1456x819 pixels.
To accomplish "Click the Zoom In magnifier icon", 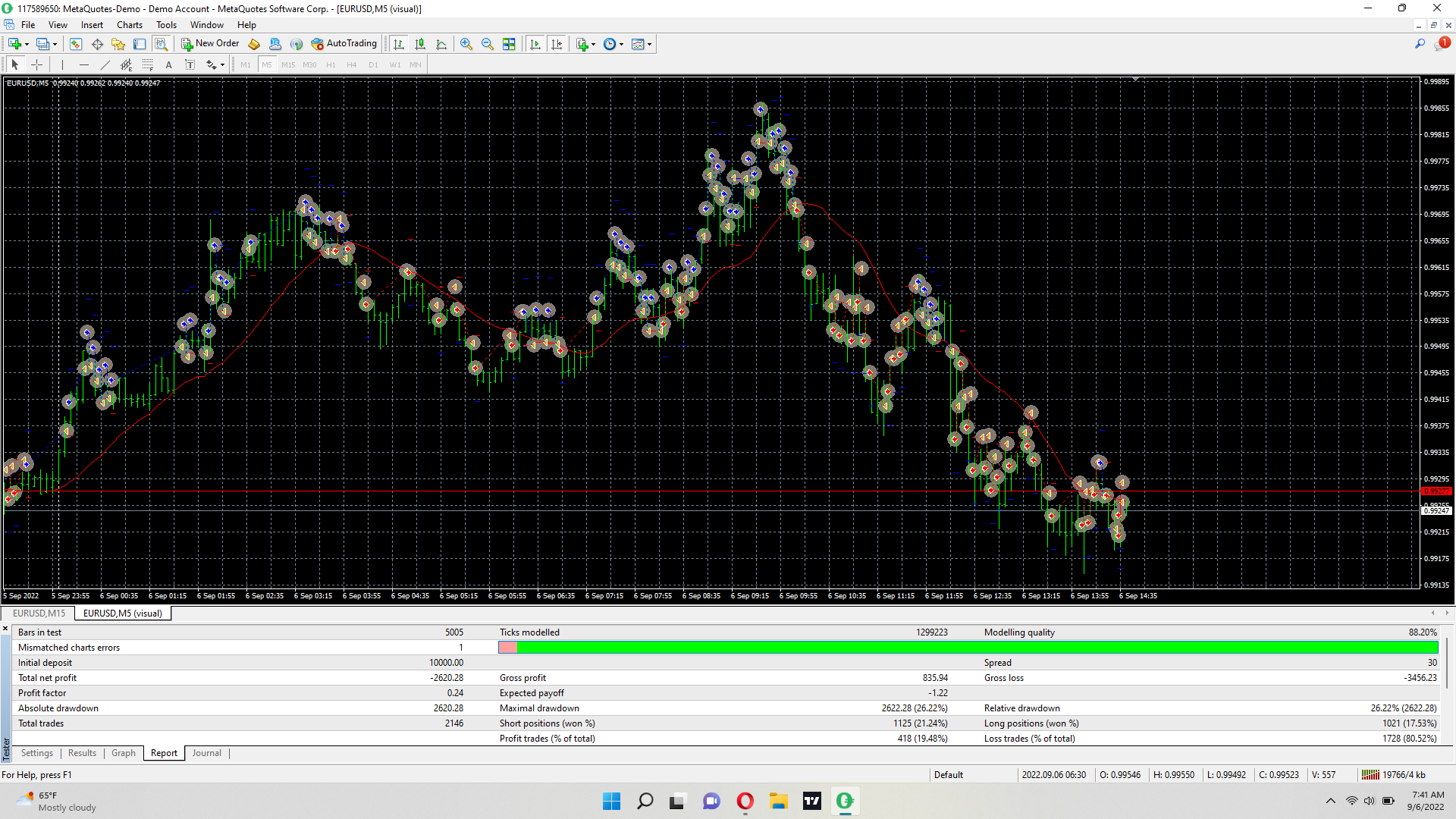I will (466, 44).
